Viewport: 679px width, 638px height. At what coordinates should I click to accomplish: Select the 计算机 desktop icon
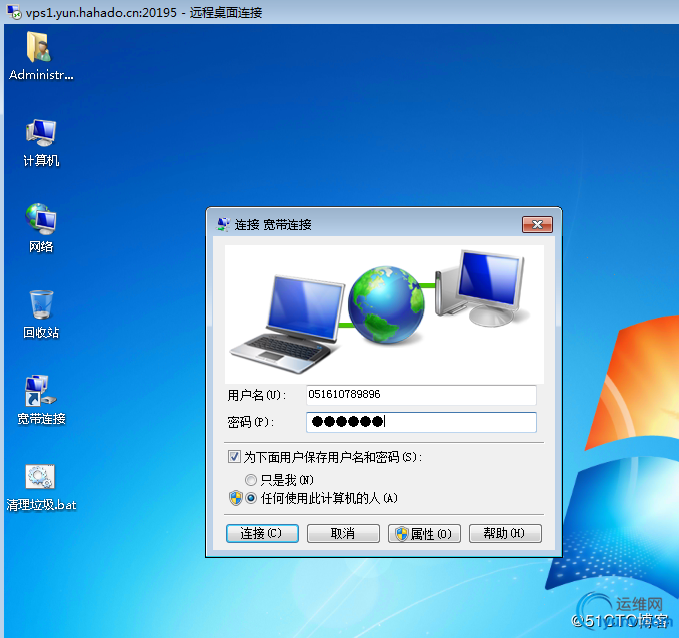point(41,142)
